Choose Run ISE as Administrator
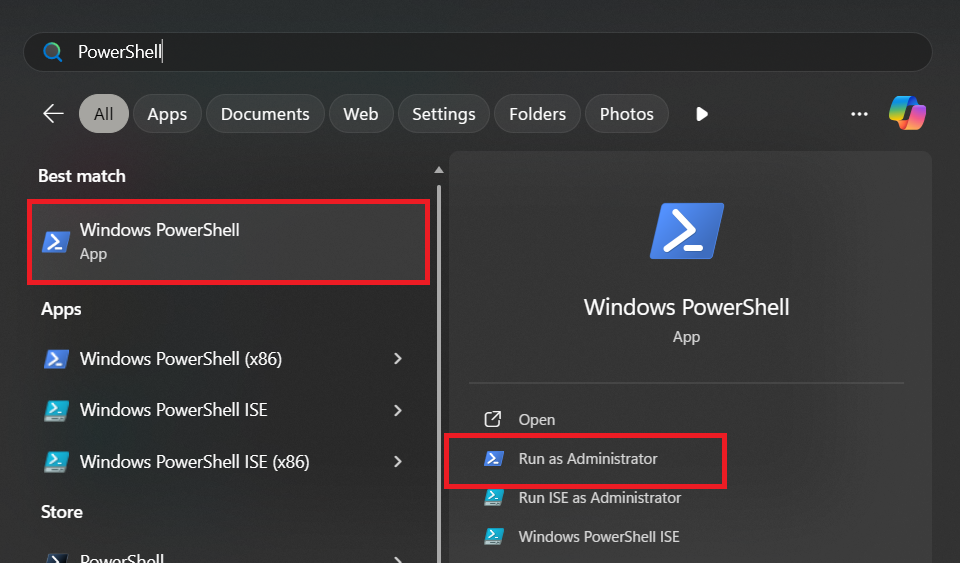The image size is (960, 563). point(599,498)
